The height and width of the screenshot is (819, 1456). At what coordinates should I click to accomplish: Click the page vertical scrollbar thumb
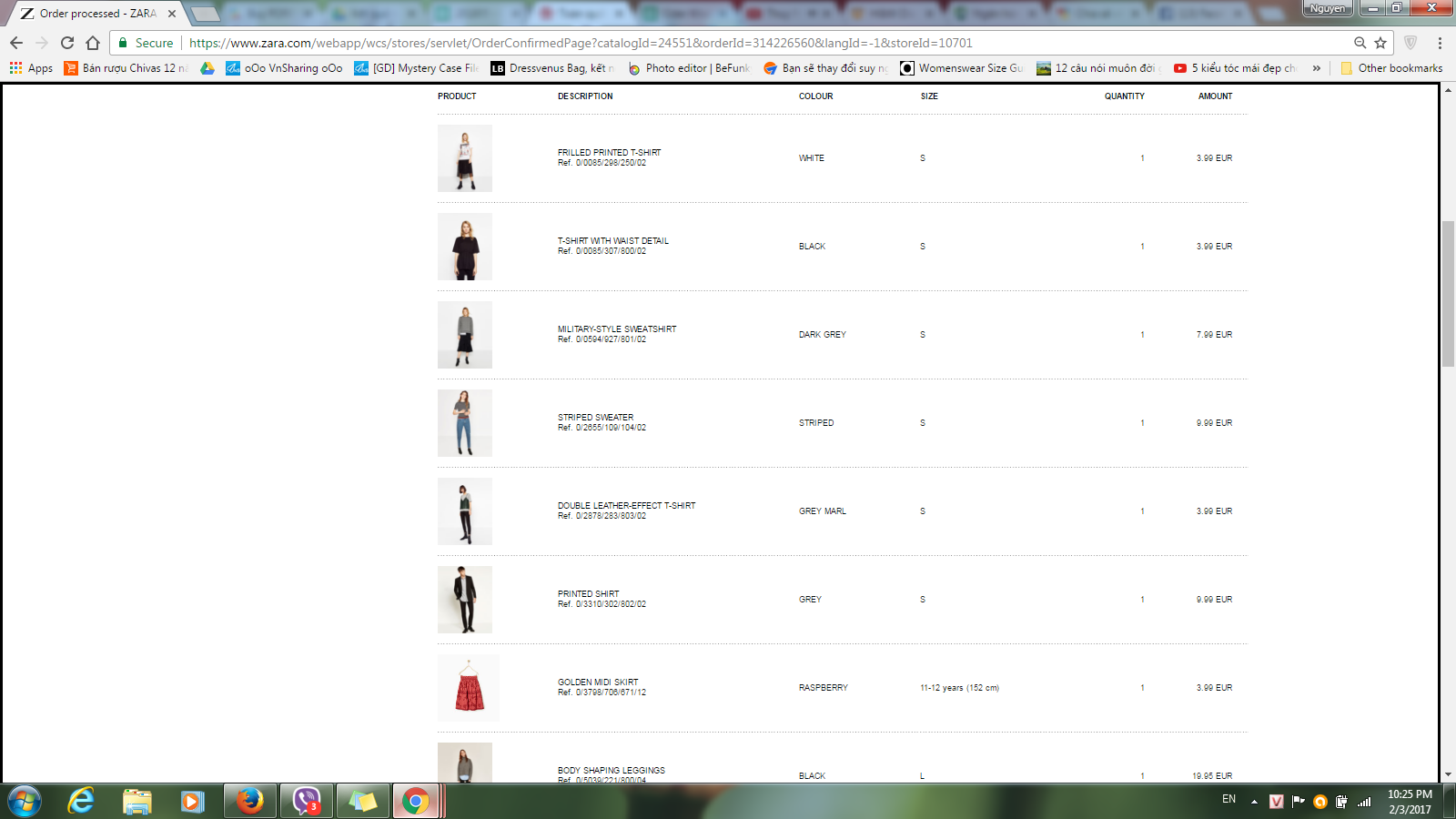pos(1448,293)
